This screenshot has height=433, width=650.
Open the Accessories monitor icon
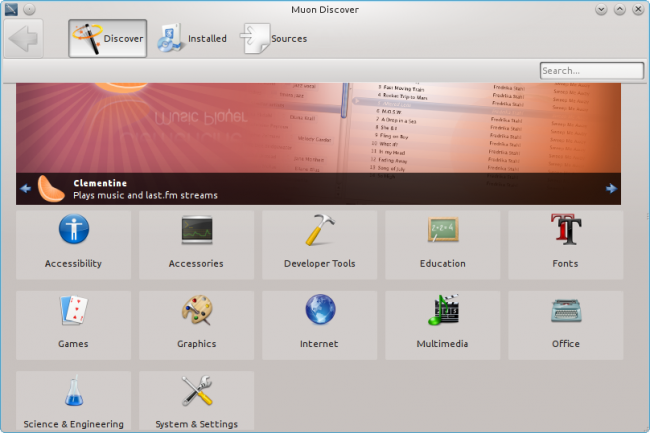[197, 229]
